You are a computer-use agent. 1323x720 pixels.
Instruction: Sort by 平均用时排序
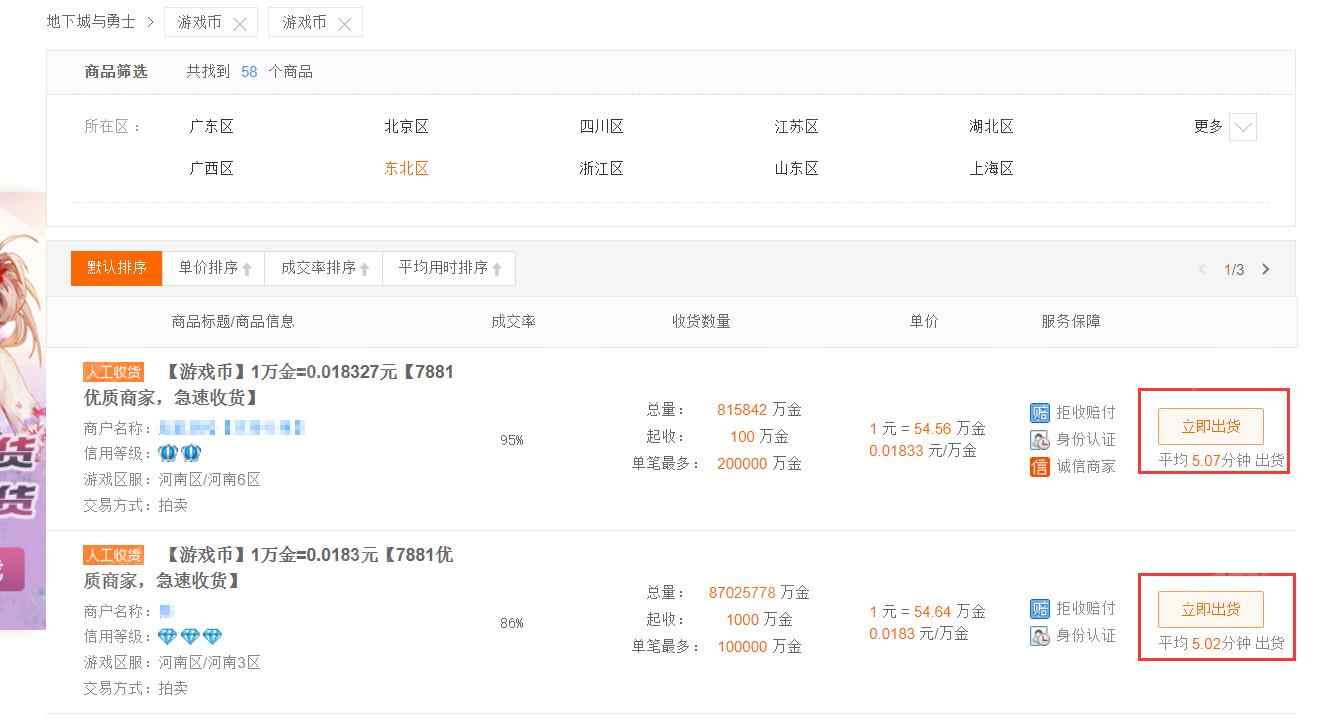pyautogui.click(x=449, y=268)
